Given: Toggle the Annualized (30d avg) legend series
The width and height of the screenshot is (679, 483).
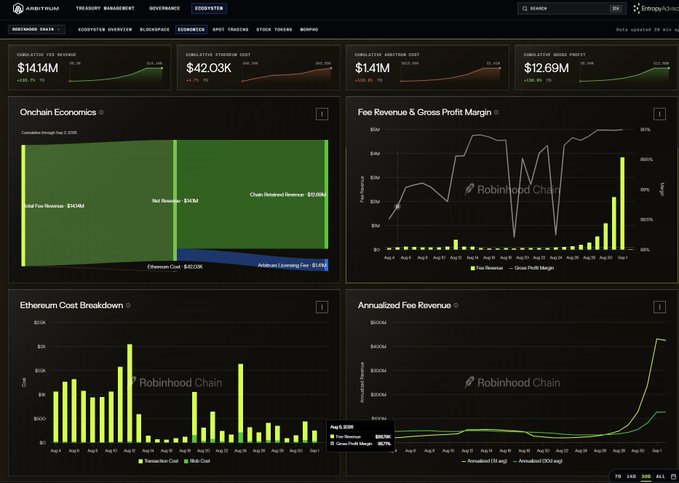Looking at the screenshot, I should pyautogui.click(x=538, y=461).
